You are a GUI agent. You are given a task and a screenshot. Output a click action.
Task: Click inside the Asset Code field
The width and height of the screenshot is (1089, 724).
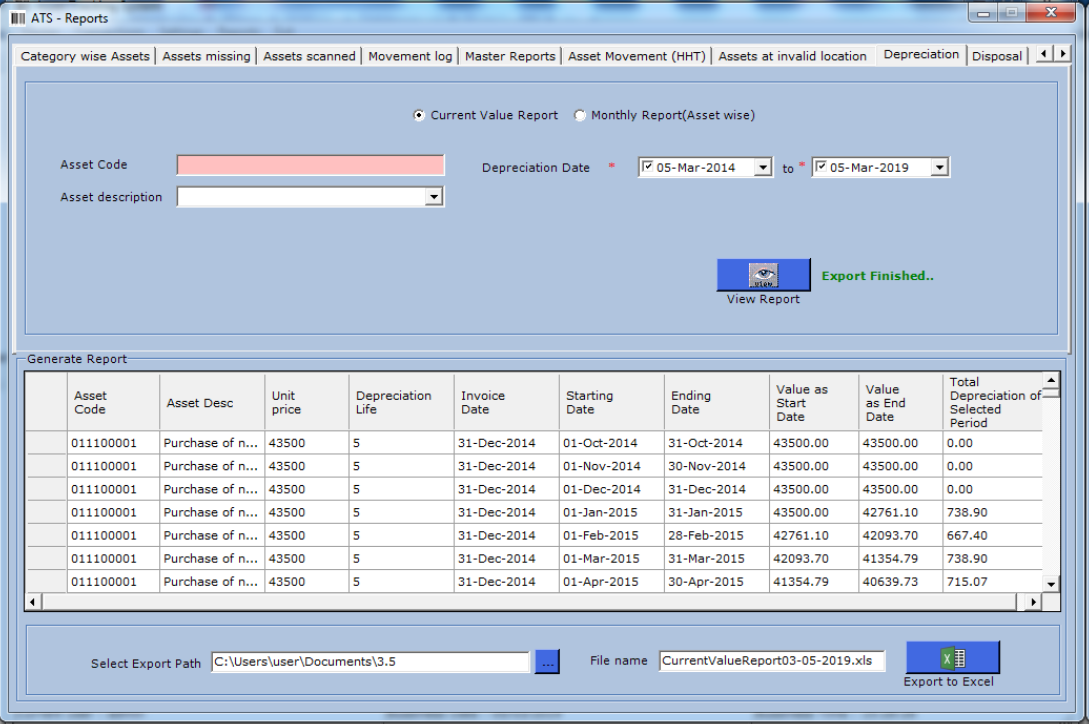point(310,165)
